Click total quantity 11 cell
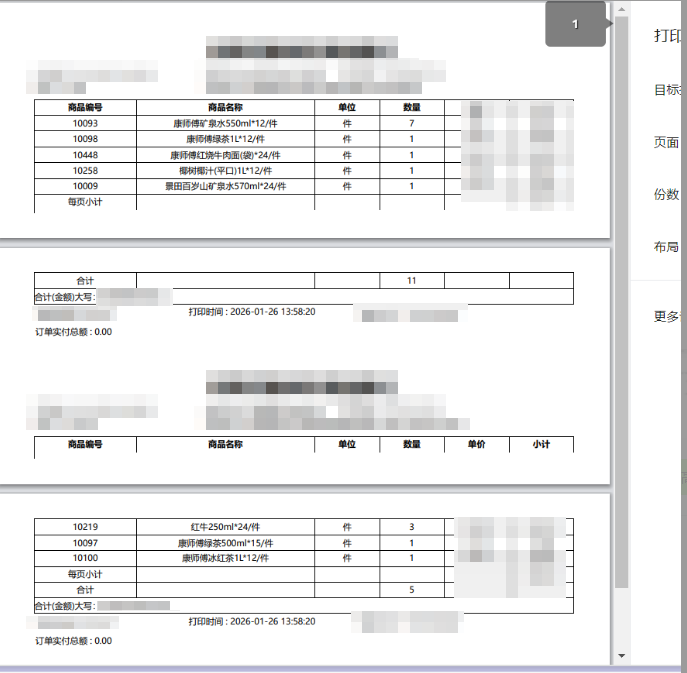This screenshot has width=687, height=673. 412,280
